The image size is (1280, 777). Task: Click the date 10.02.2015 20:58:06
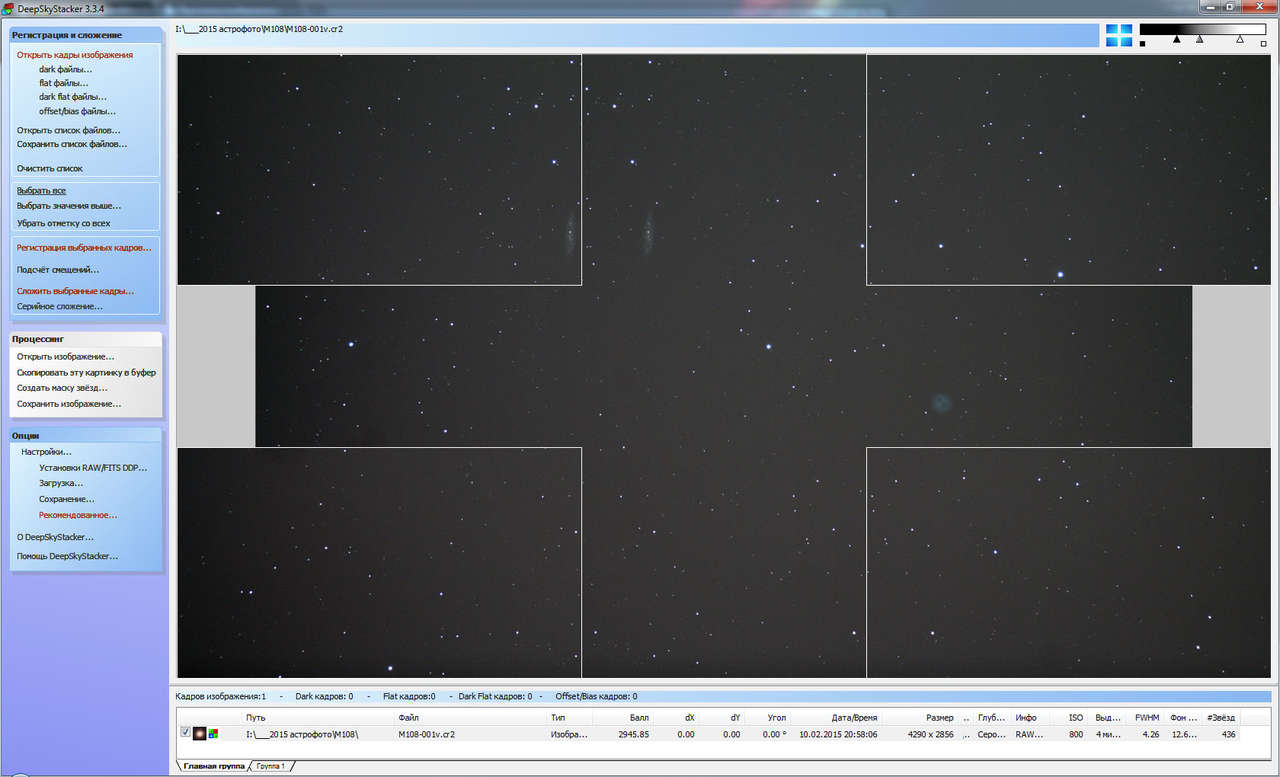tap(838, 734)
